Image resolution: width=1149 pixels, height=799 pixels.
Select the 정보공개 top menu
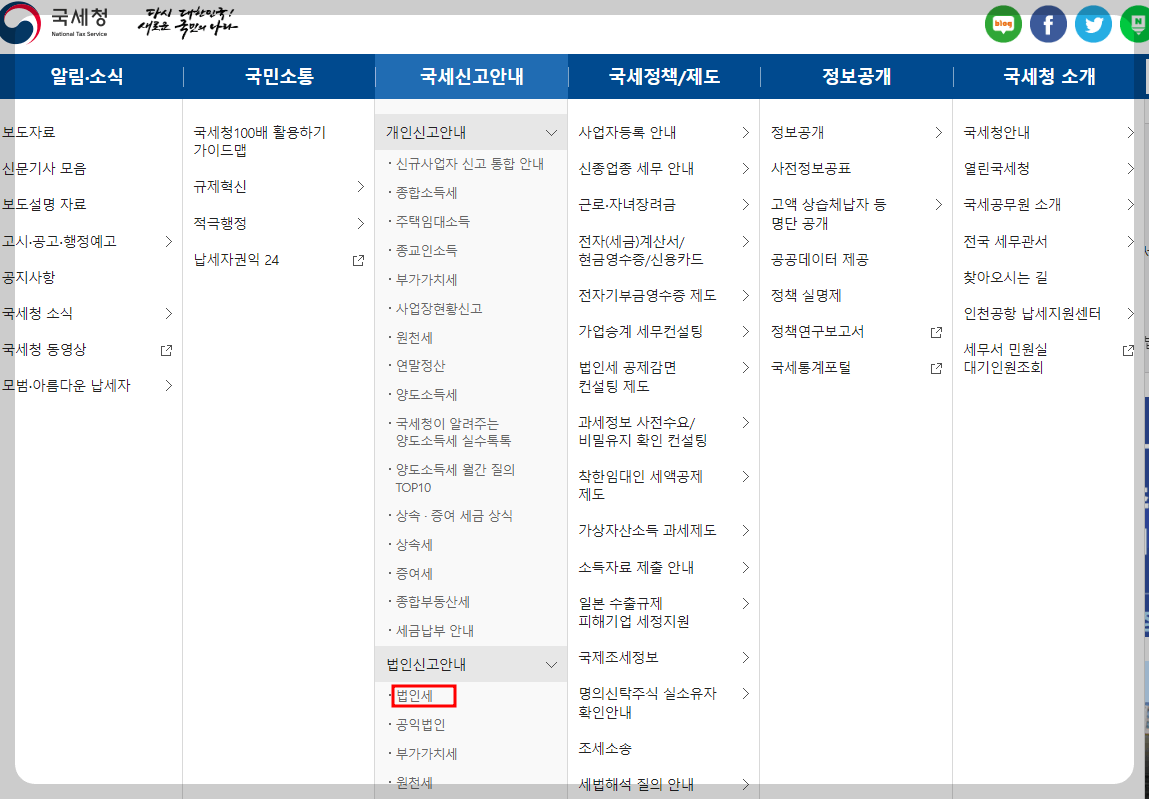[856, 76]
